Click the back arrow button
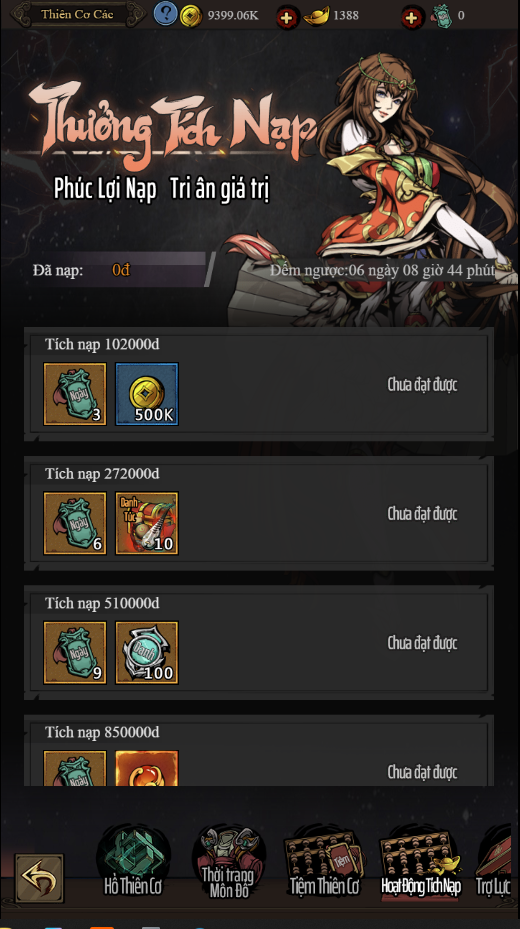The width and height of the screenshot is (520, 929). click(39, 878)
